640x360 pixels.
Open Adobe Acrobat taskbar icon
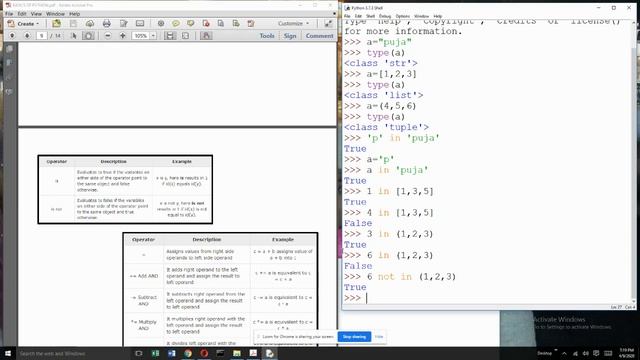click(x=253, y=353)
